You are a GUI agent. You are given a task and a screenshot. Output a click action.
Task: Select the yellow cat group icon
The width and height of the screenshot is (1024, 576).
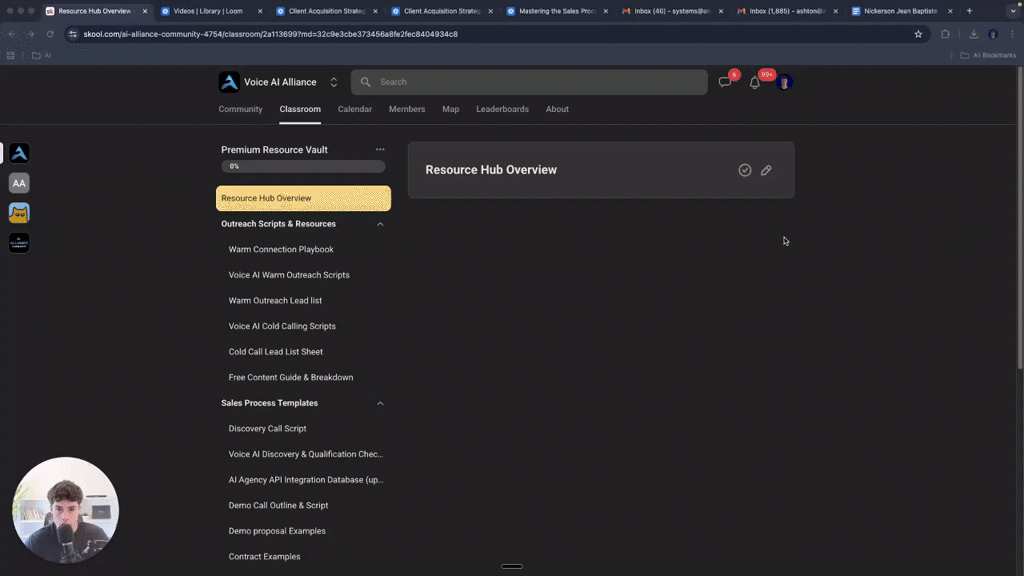[19, 213]
